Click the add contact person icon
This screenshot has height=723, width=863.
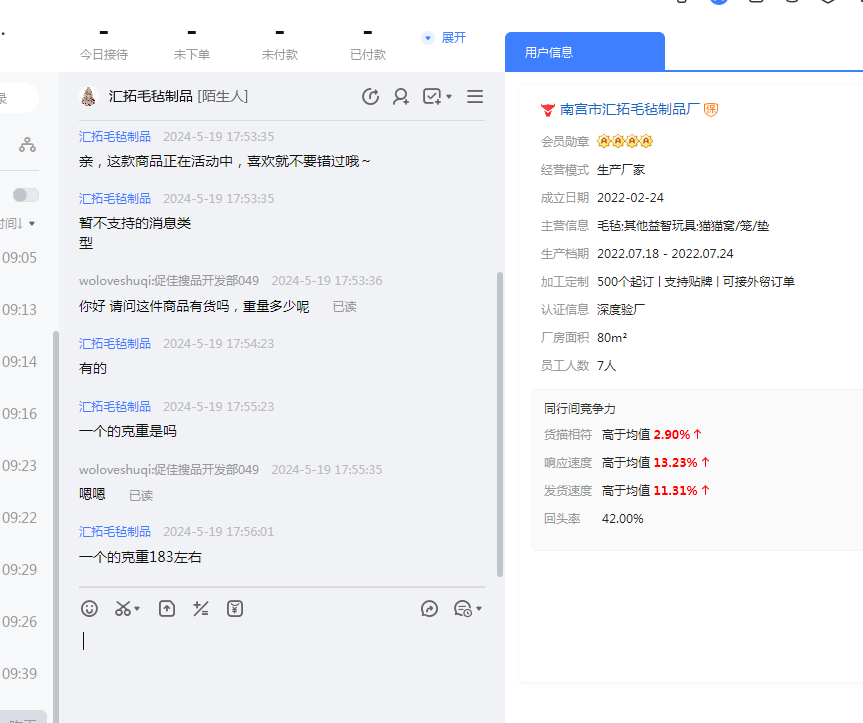tap(401, 97)
